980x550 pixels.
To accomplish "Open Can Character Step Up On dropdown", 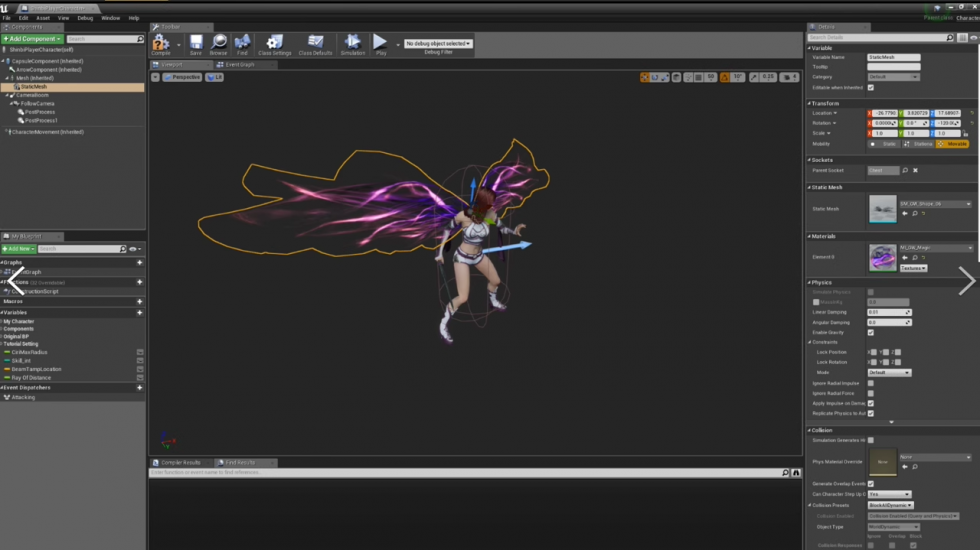I will 889,494.
